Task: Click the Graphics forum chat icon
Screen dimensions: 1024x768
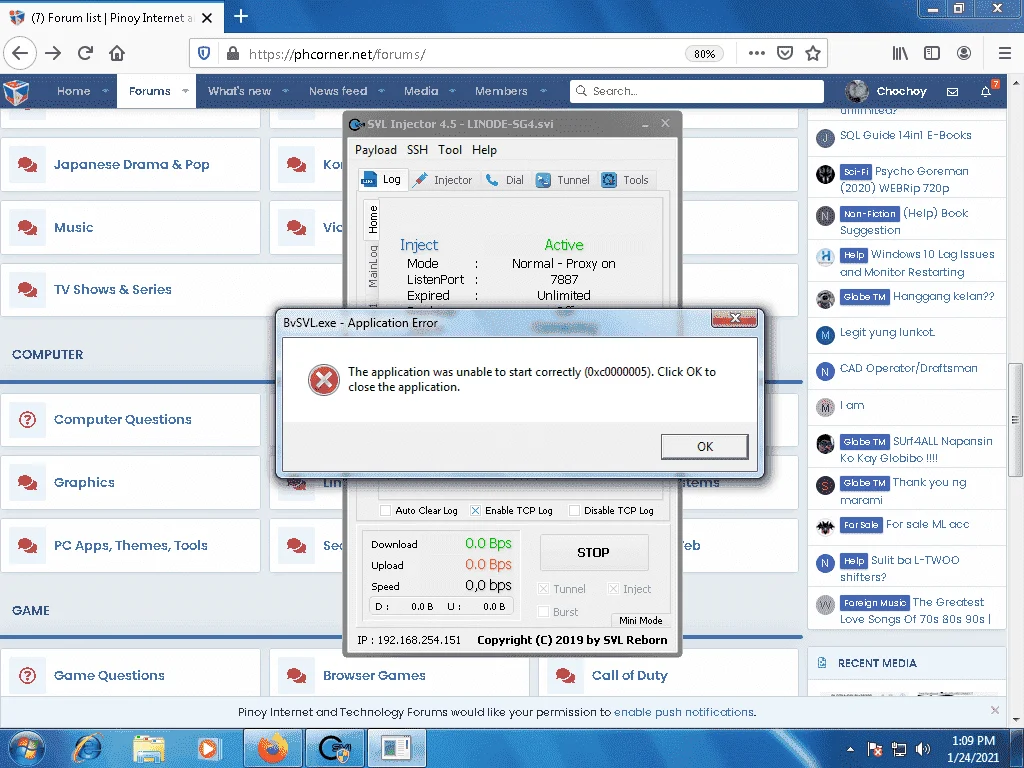Action: [x=27, y=483]
